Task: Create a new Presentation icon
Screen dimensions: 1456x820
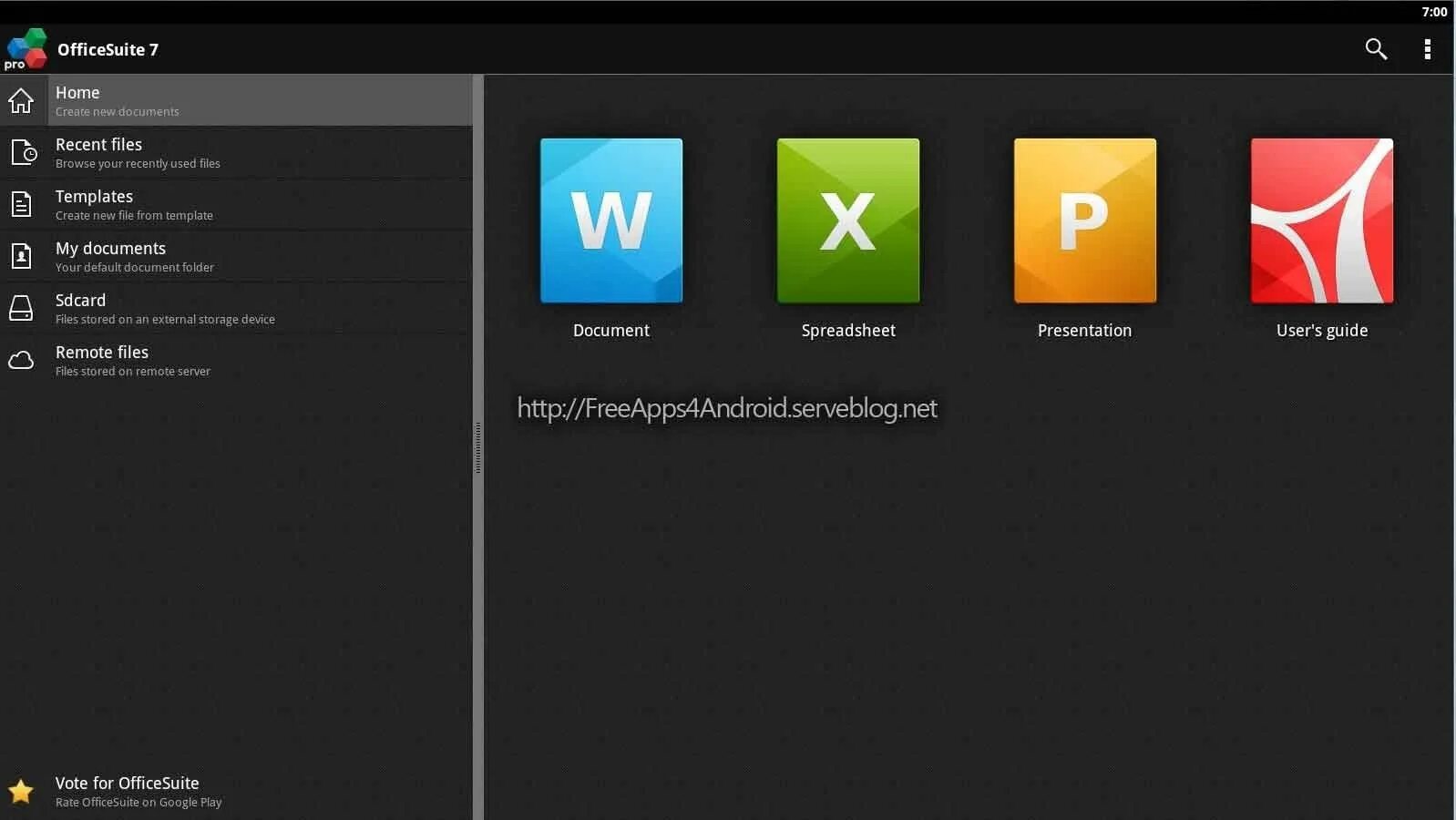Action: point(1085,220)
